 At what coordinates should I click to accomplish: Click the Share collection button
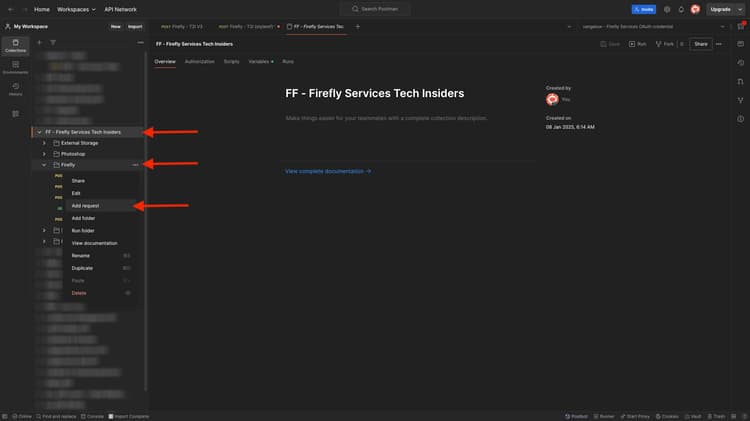tap(701, 44)
